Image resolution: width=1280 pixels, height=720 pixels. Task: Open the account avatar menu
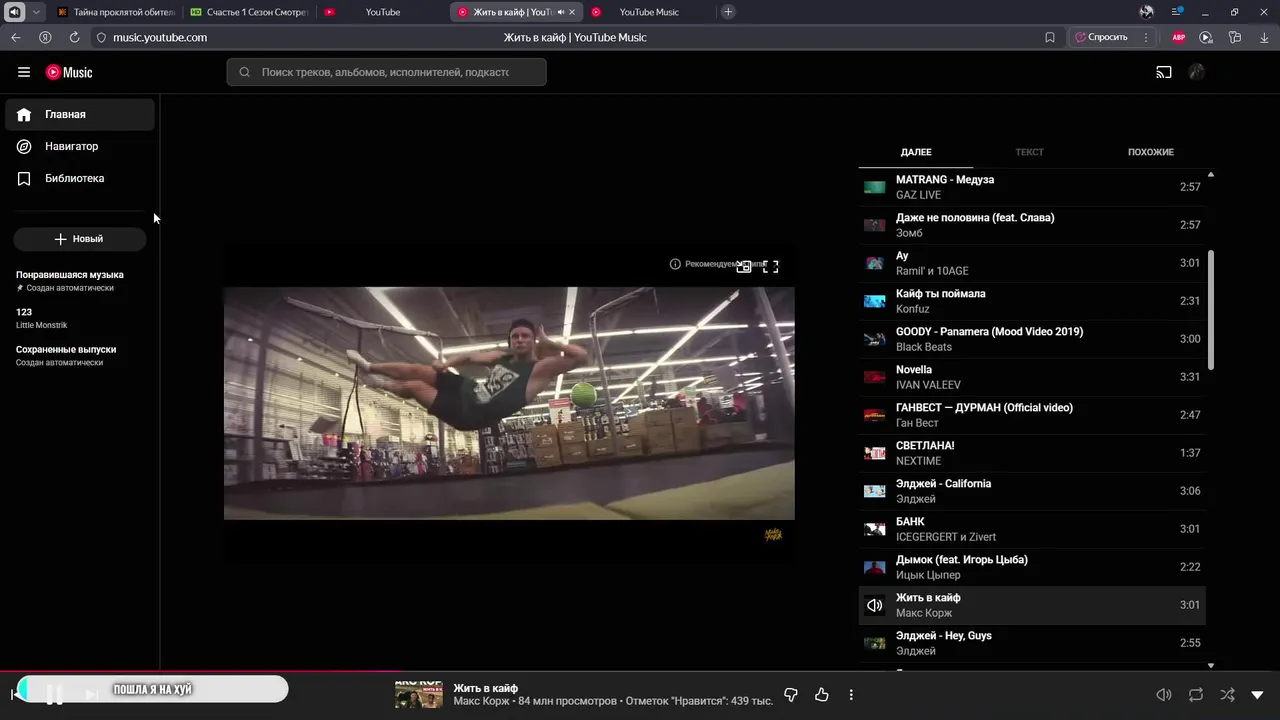pos(1196,72)
